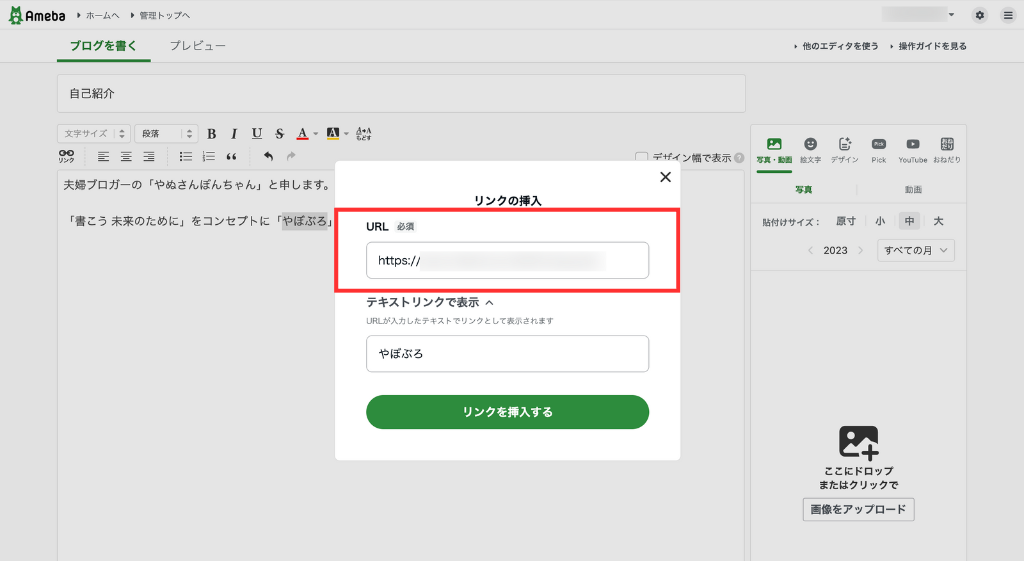Open the 段落 paragraph dropdown
Image resolution: width=1024 pixels, height=561 pixels.
point(167,133)
